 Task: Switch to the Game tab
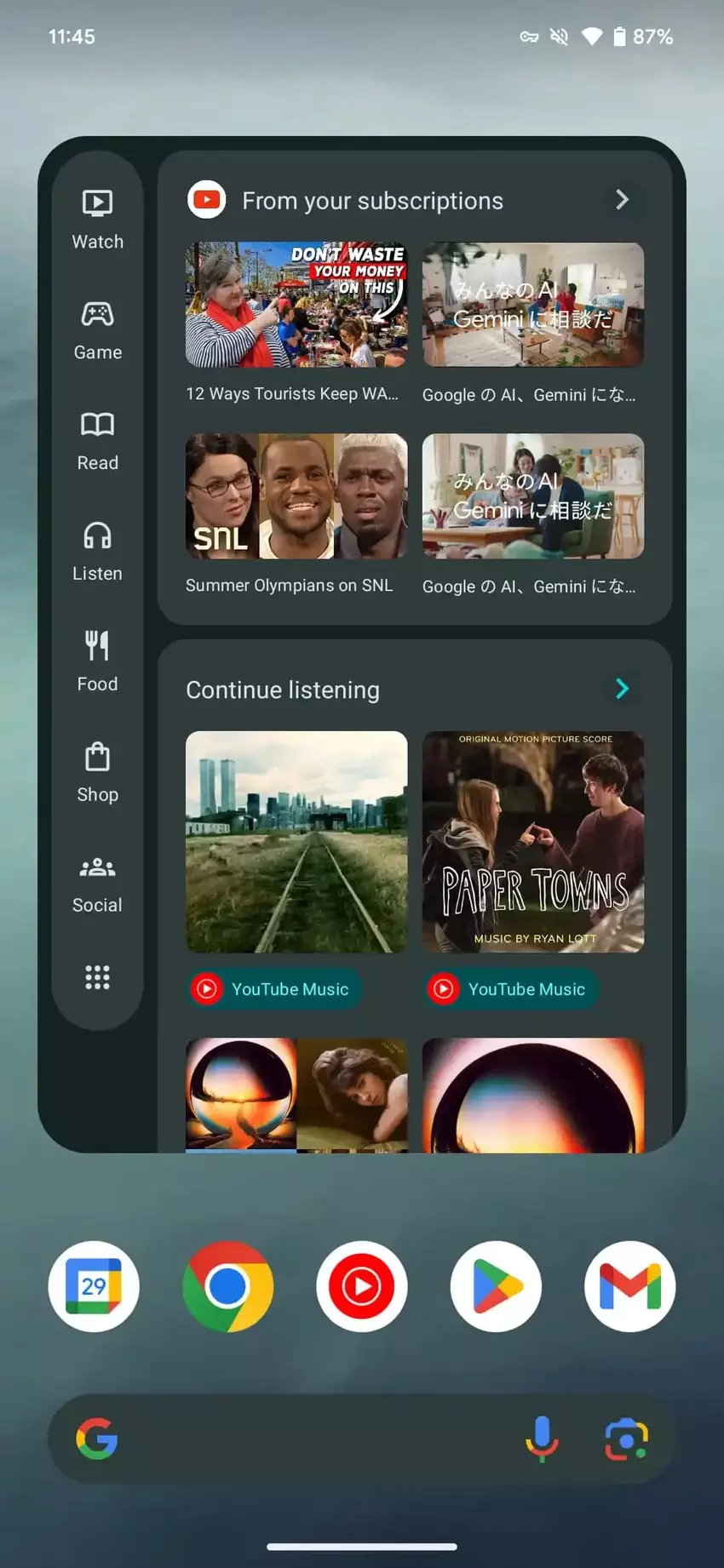point(97,330)
